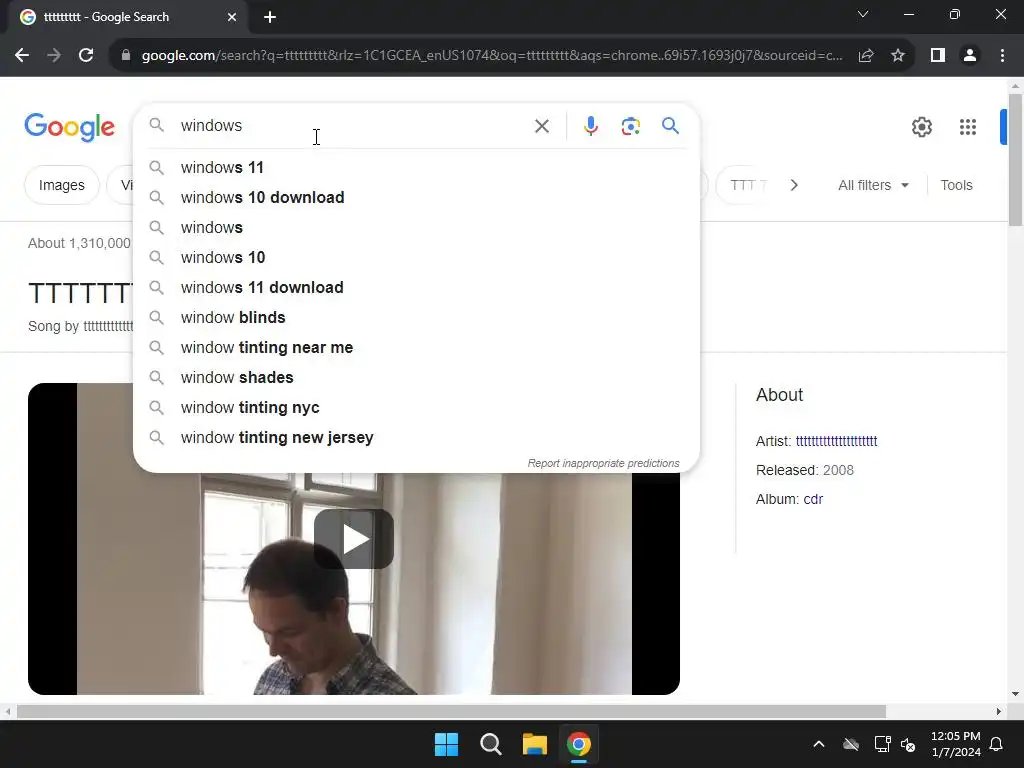Choose the suggestion window tinting nyc
The height and width of the screenshot is (768, 1024).
[417, 408]
